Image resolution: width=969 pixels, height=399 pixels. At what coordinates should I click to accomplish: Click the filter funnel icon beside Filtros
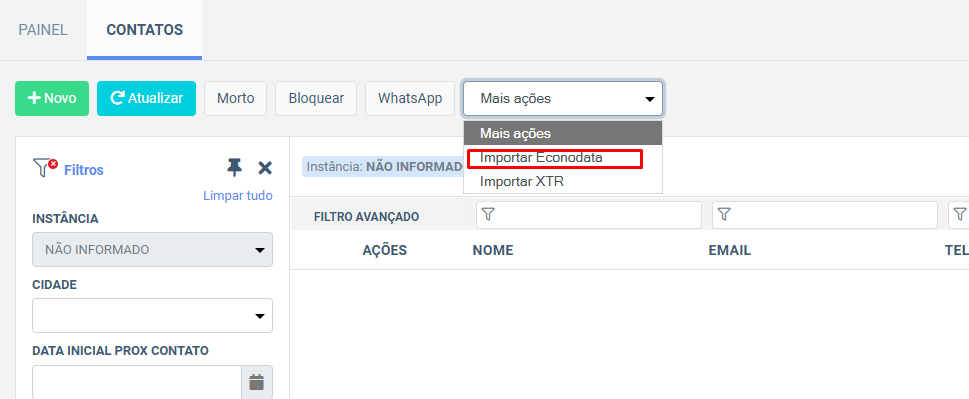45,168
